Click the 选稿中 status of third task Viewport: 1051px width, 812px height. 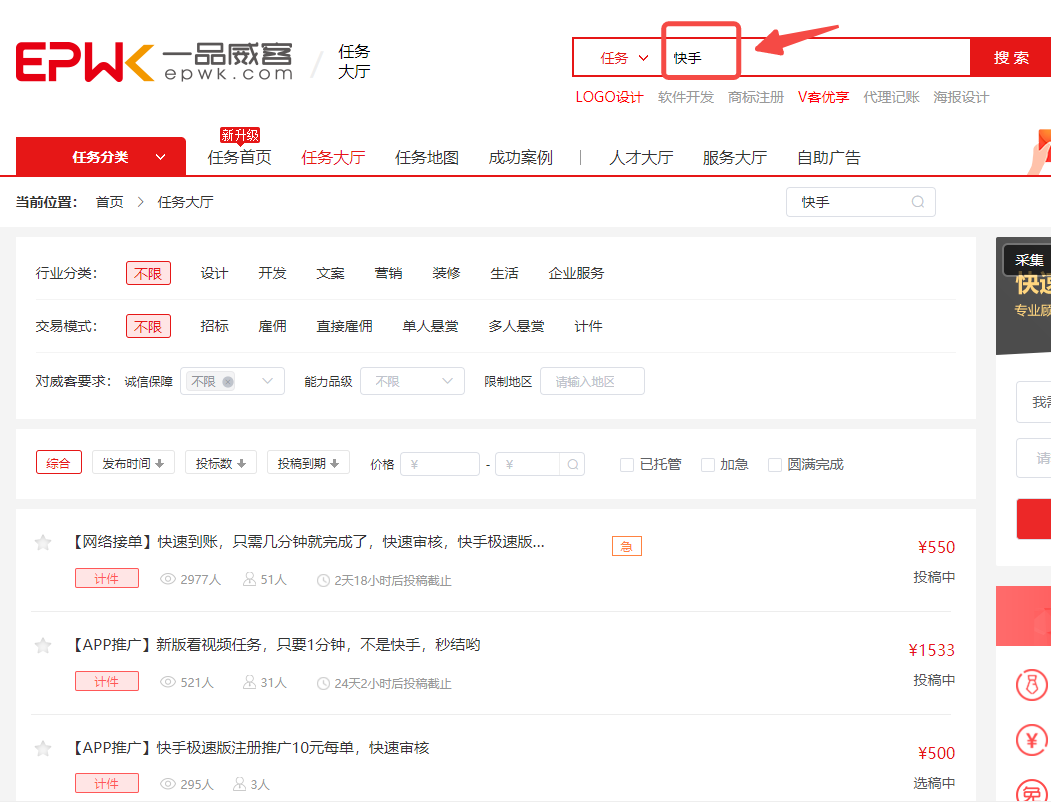[x=934, y=782]
